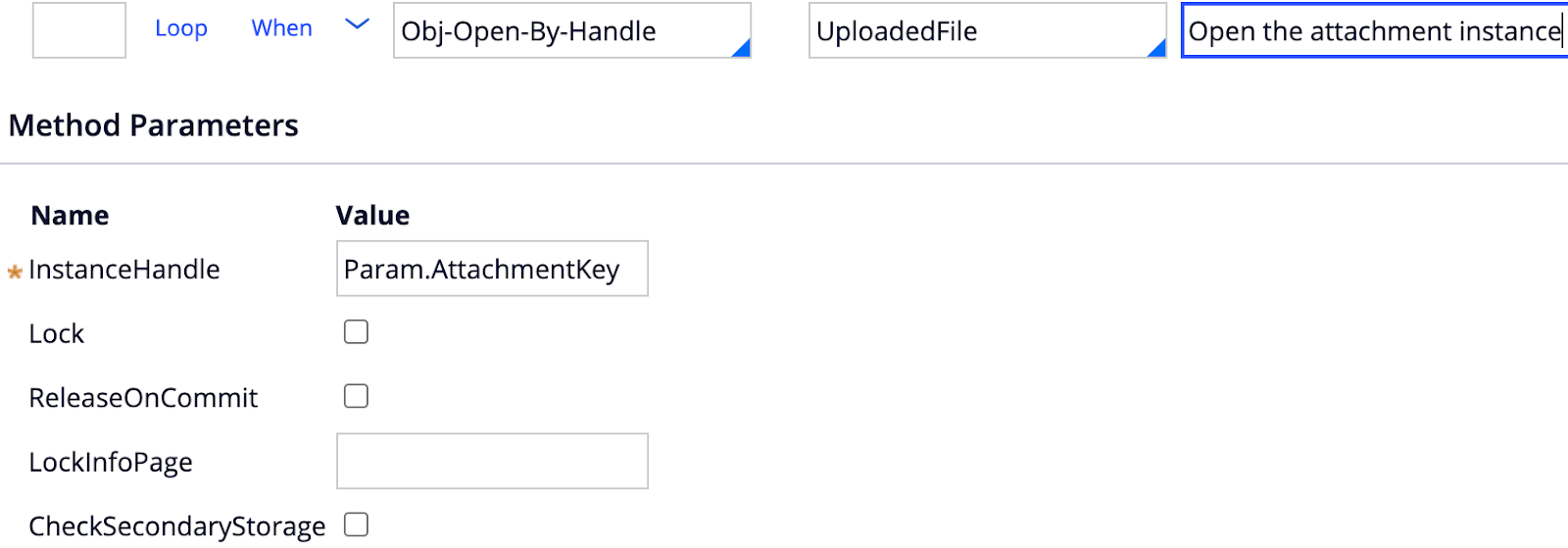Click the Name column header
This screenshot has width=1568, height=548.
point(70,216)
